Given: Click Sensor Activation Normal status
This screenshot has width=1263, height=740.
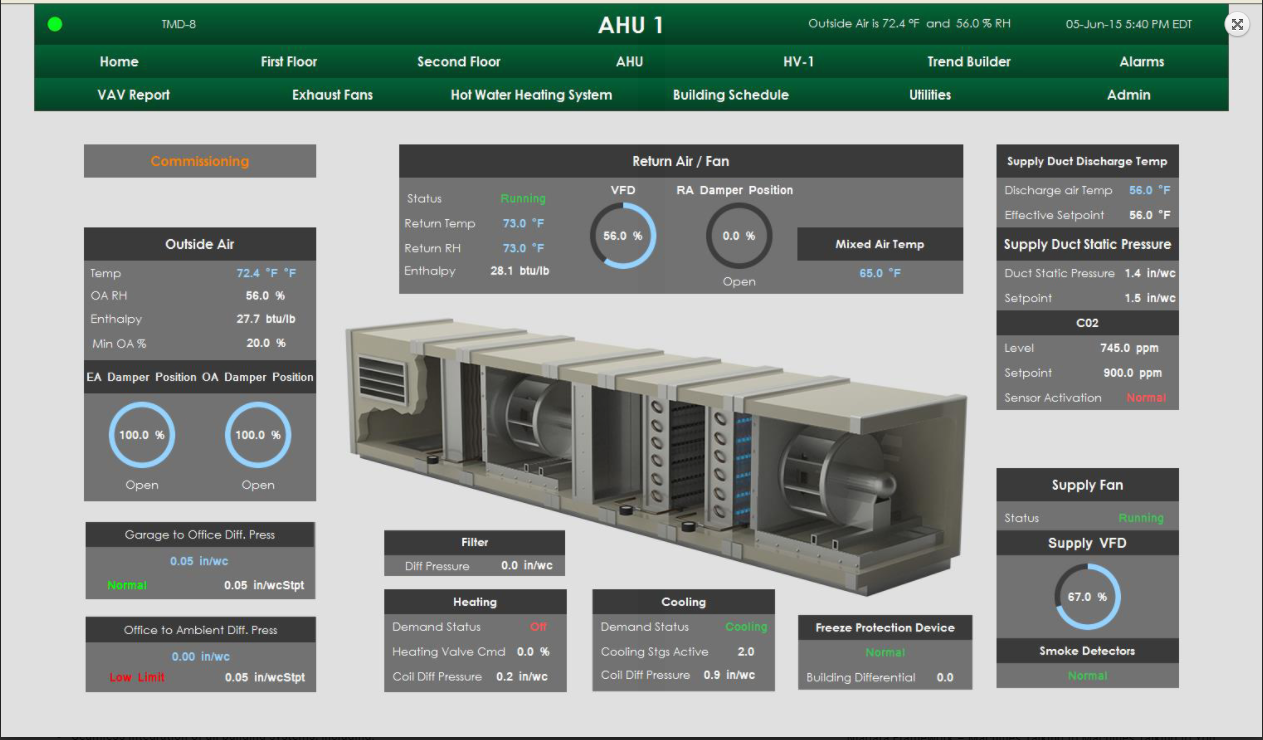Looking at the screenshot, I should coord(1146,398).
